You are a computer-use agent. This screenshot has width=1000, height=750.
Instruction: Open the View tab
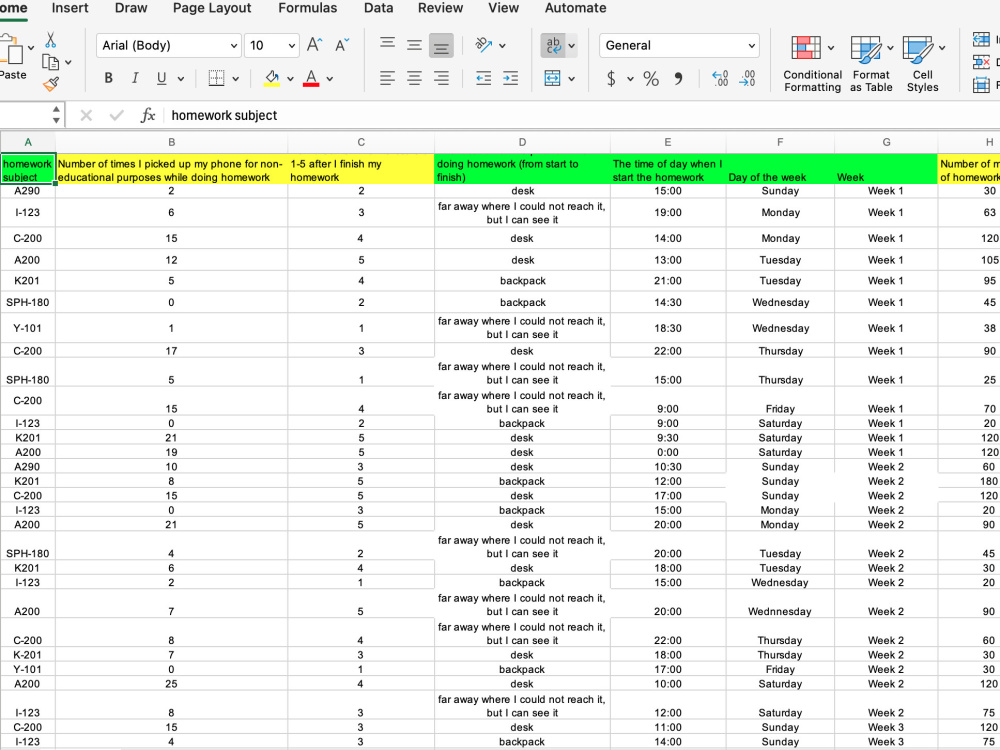click(503, 8)
